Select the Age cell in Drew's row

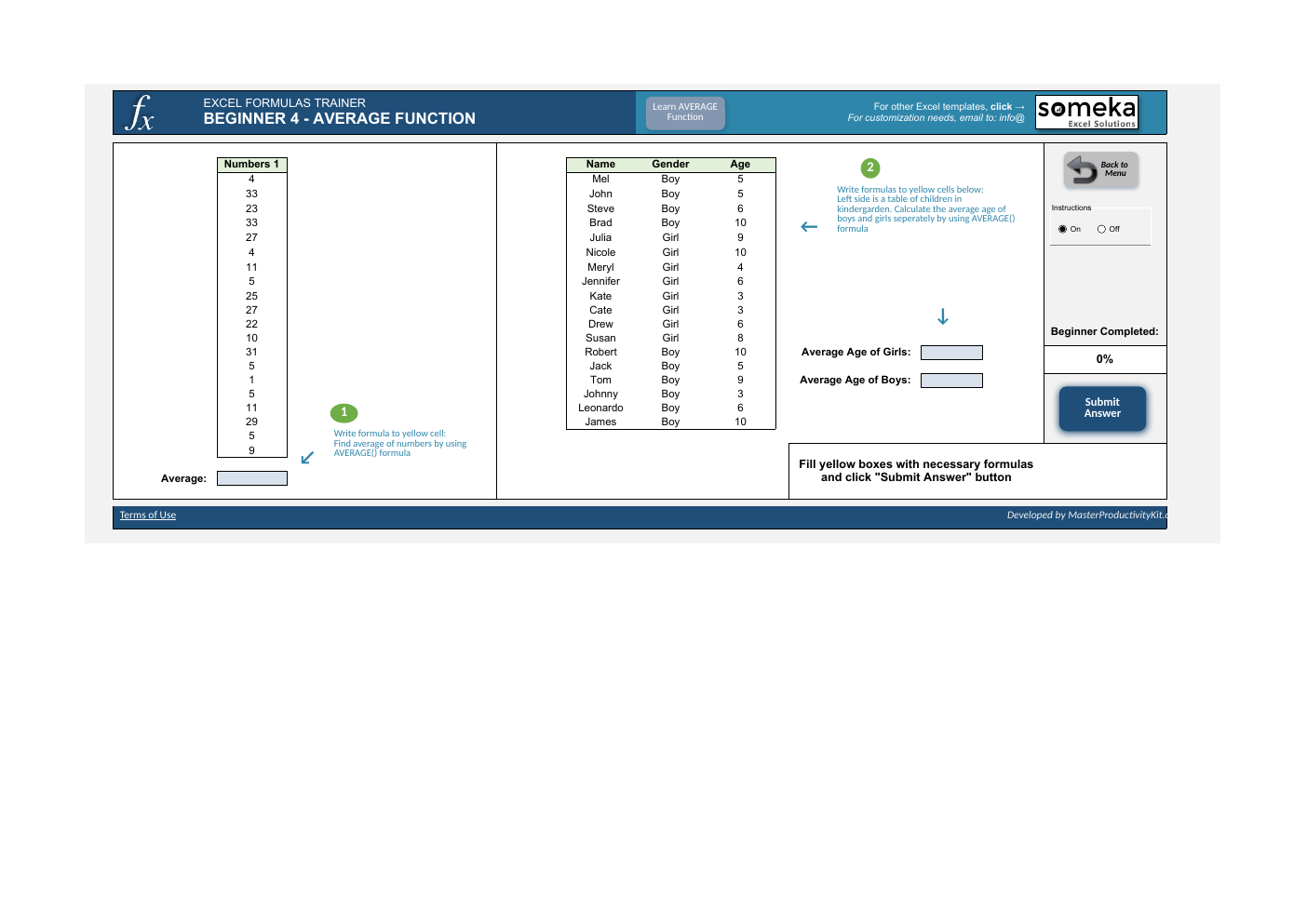(740, 325)
